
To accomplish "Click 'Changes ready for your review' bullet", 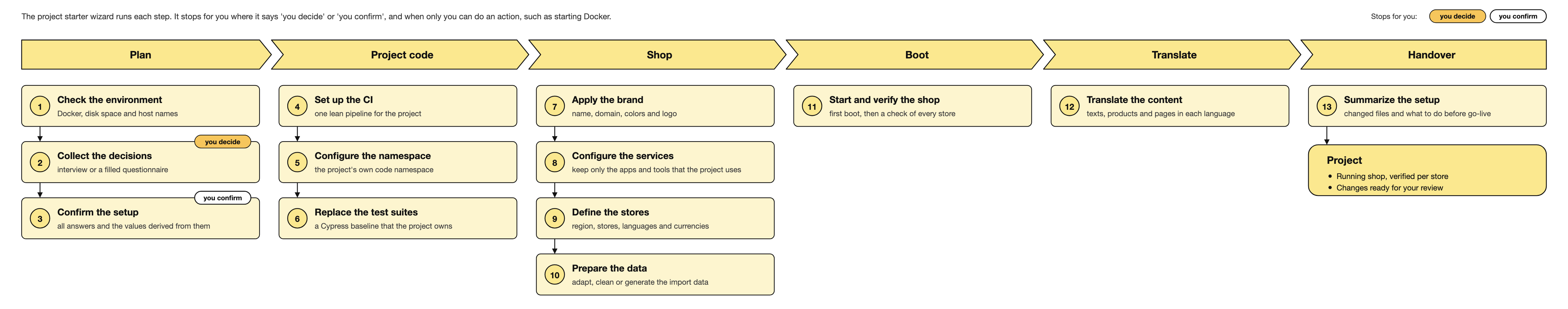I will 1390,188.
